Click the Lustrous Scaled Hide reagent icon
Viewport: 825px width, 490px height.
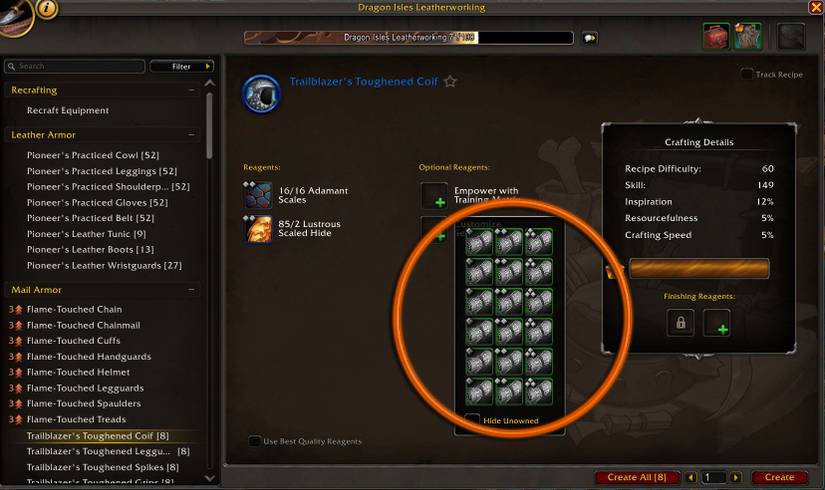(x=258, y=228)
